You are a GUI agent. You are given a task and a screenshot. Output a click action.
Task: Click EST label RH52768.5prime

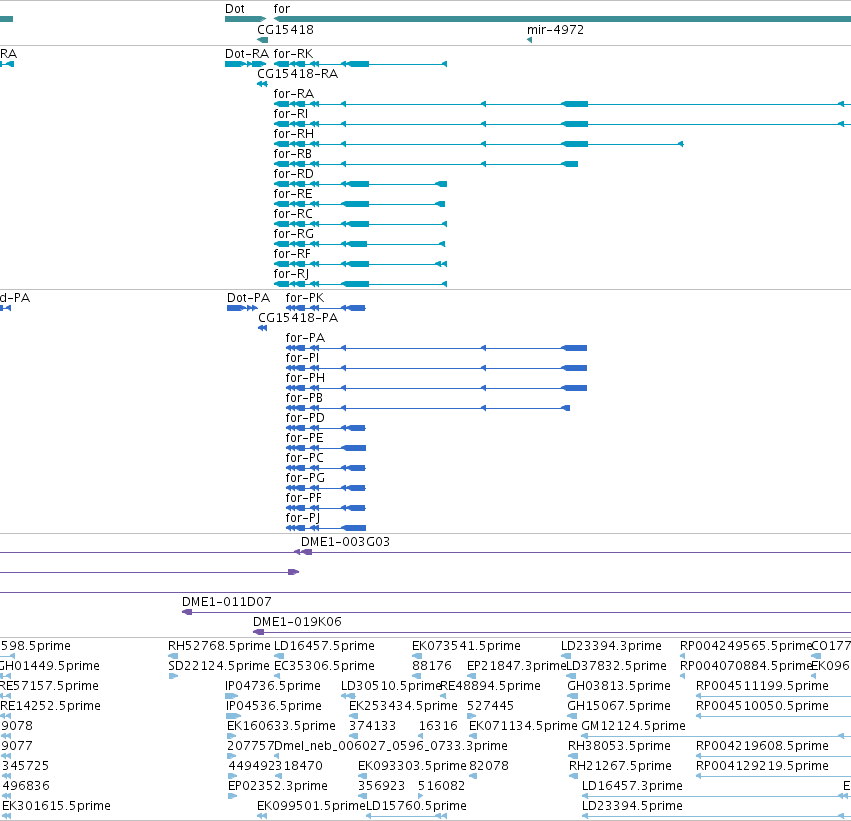pyautogui.click(x=219, y=646)
